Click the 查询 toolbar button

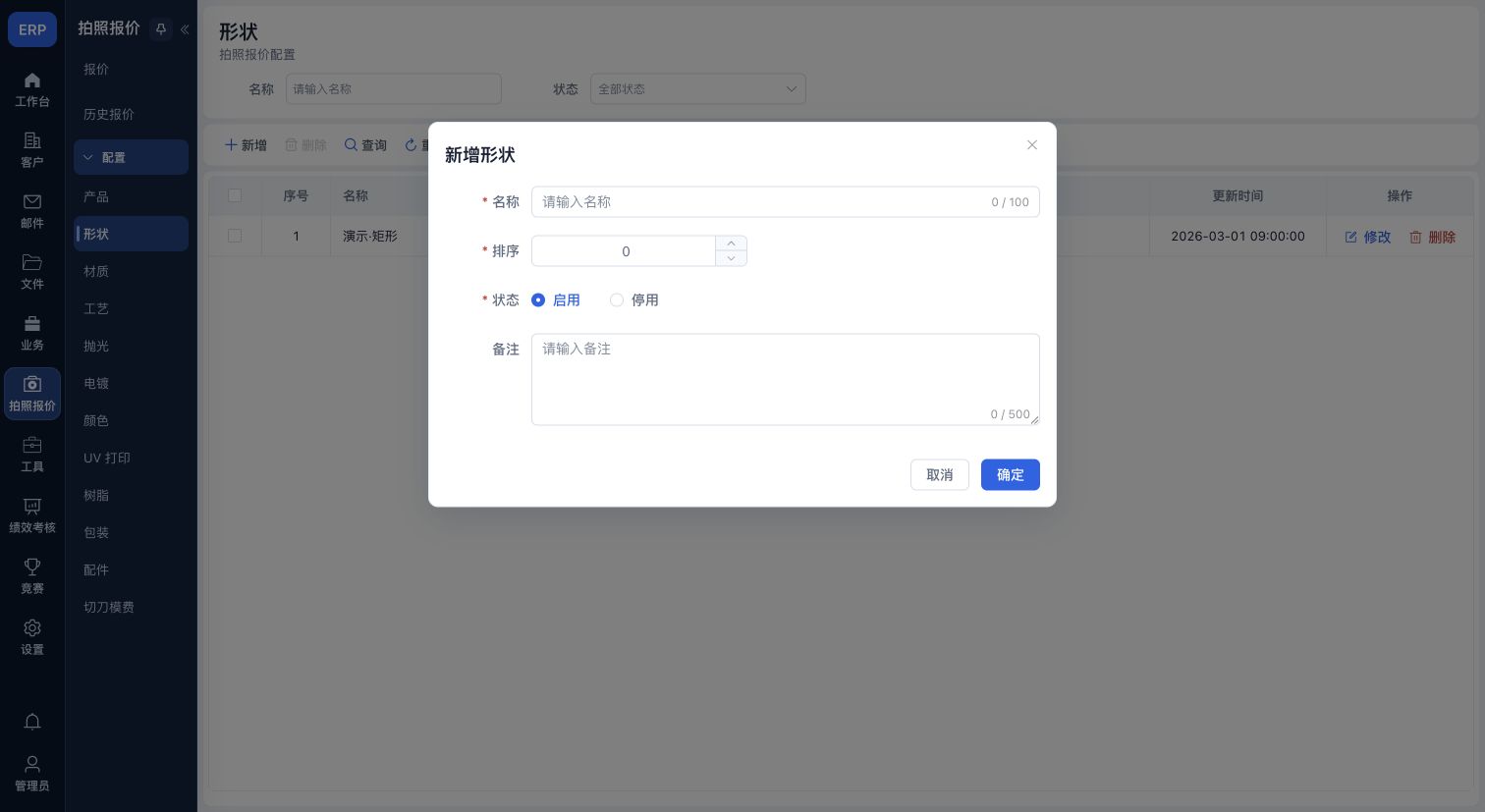point(365,144)
